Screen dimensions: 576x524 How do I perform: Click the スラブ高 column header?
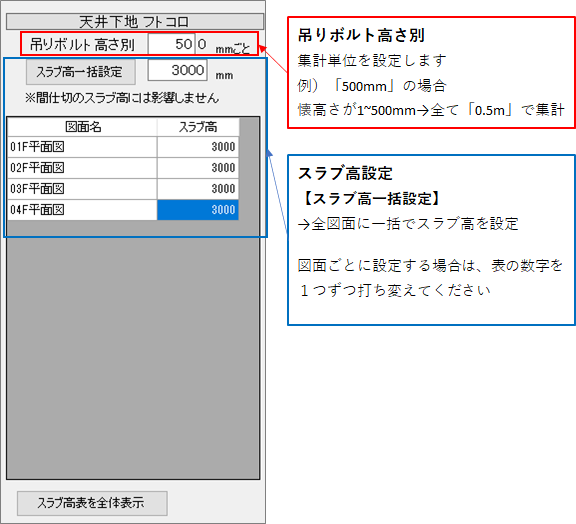[x=198, y=127]
